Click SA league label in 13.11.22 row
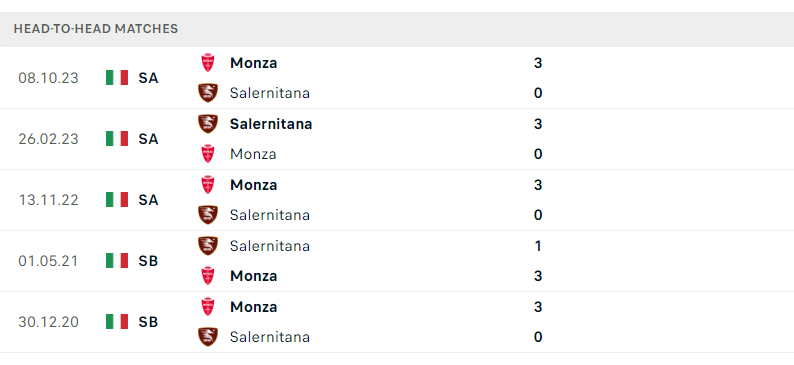This screenshot has height=365, width=794. pyautogui.click(x=148, y=200)
